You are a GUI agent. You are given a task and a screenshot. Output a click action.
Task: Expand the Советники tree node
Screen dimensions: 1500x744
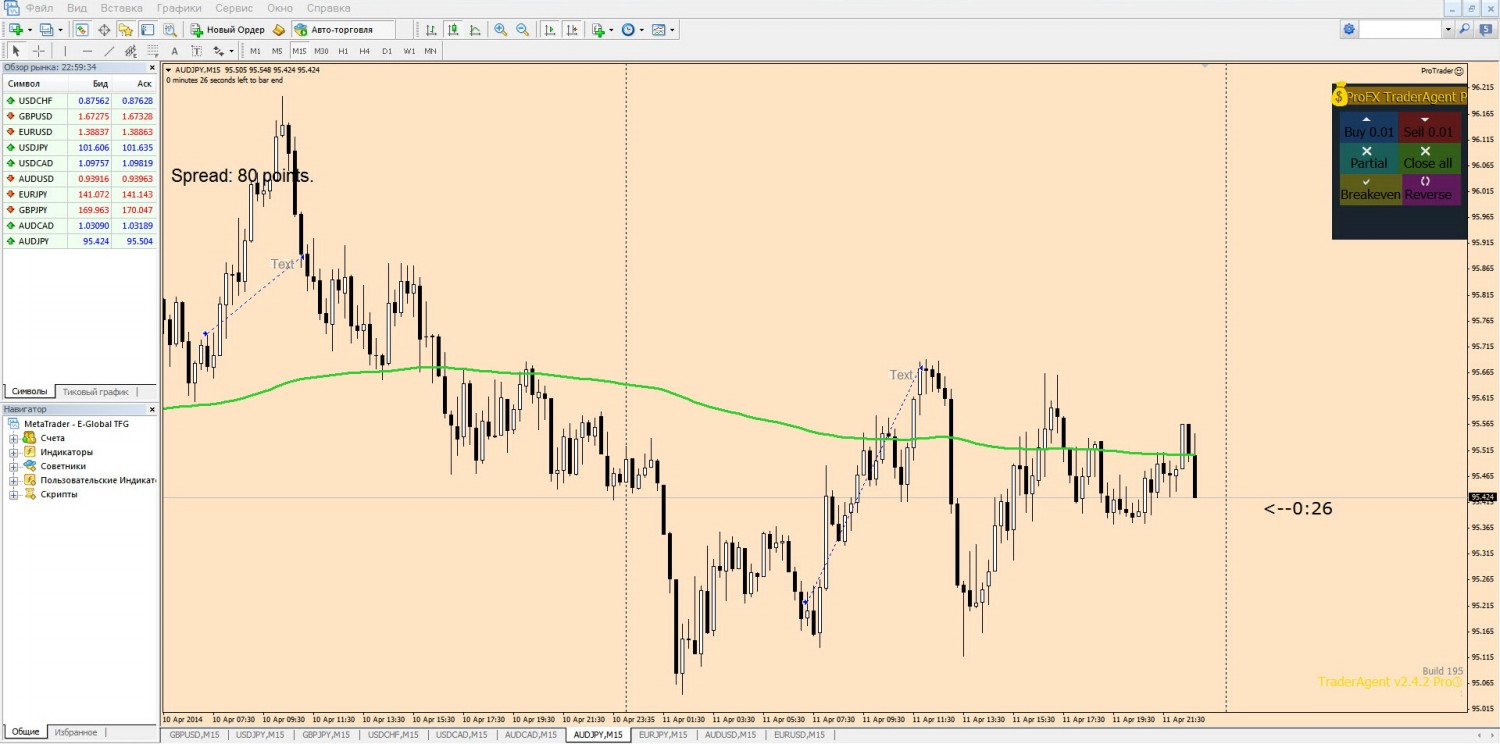click(x=14, y=466)
